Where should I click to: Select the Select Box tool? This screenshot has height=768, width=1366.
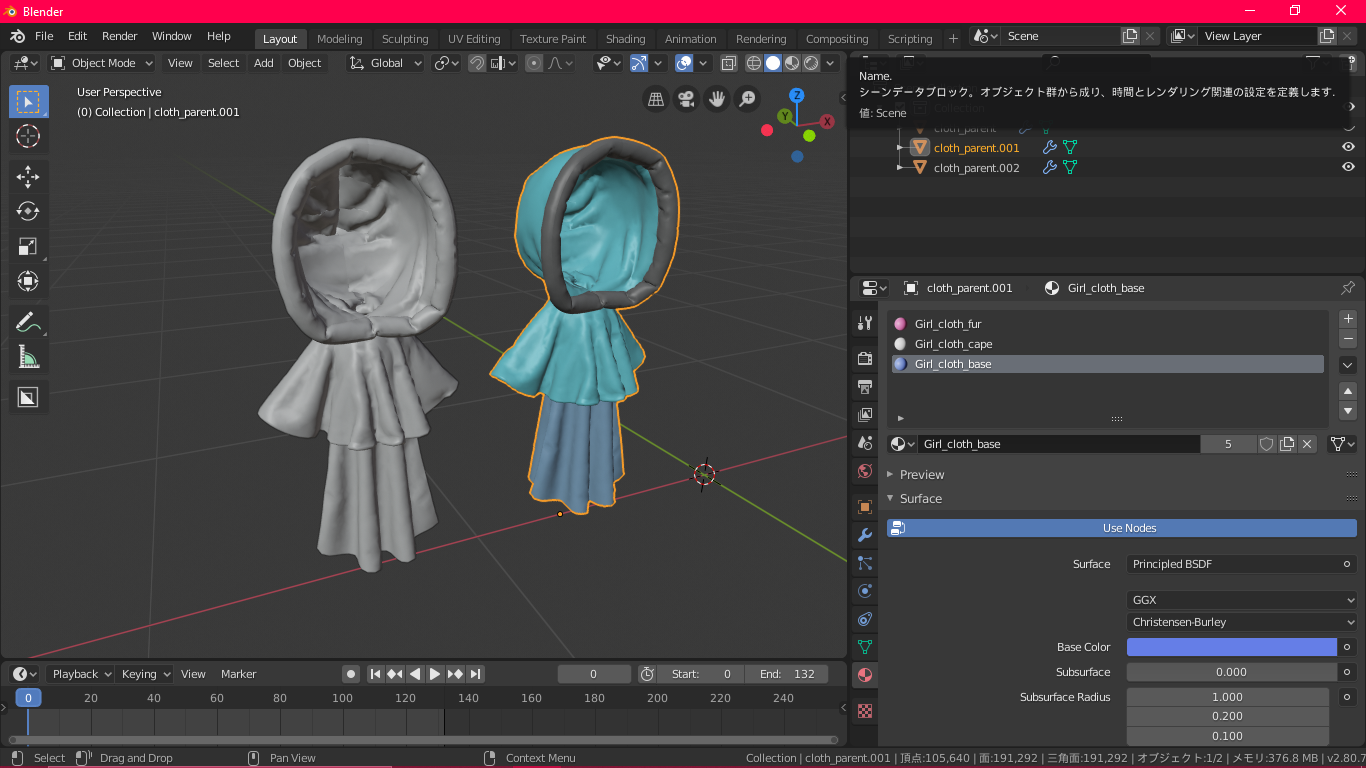coord(28,102)
